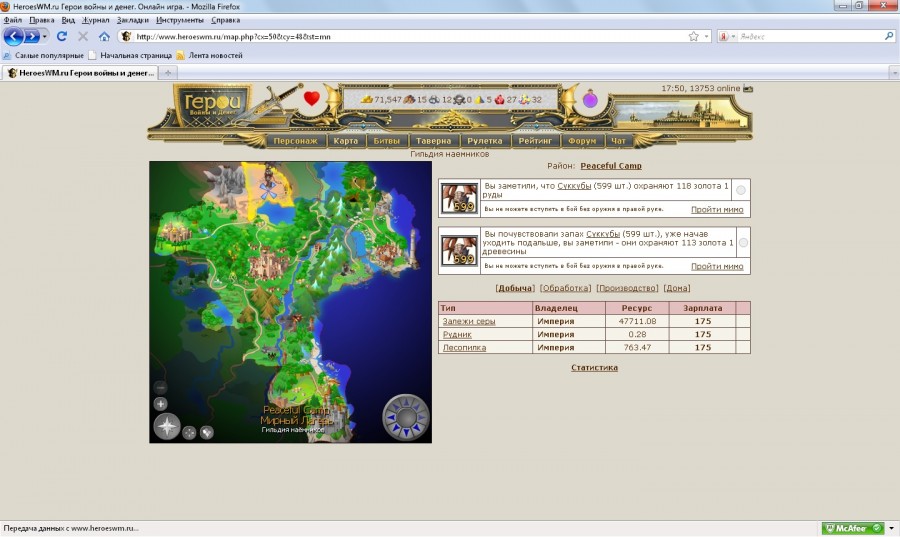Open the Статистика link

594,368
